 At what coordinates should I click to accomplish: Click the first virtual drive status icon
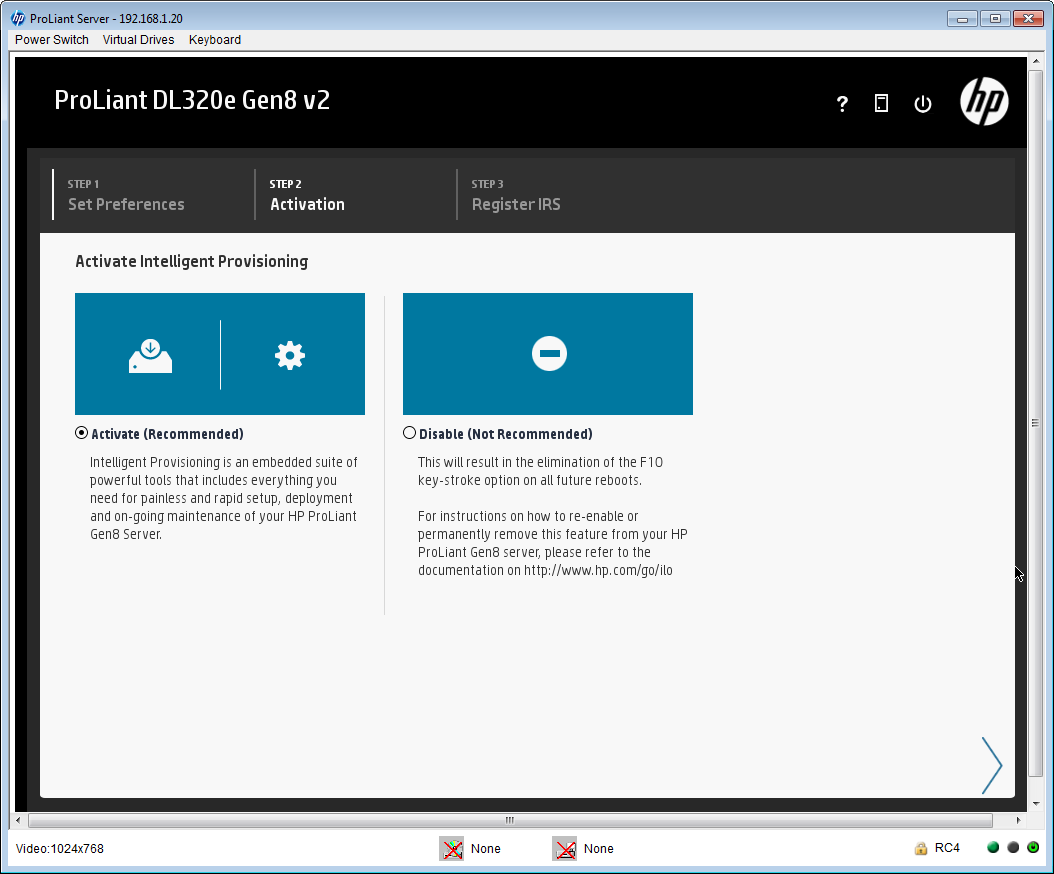452,848
